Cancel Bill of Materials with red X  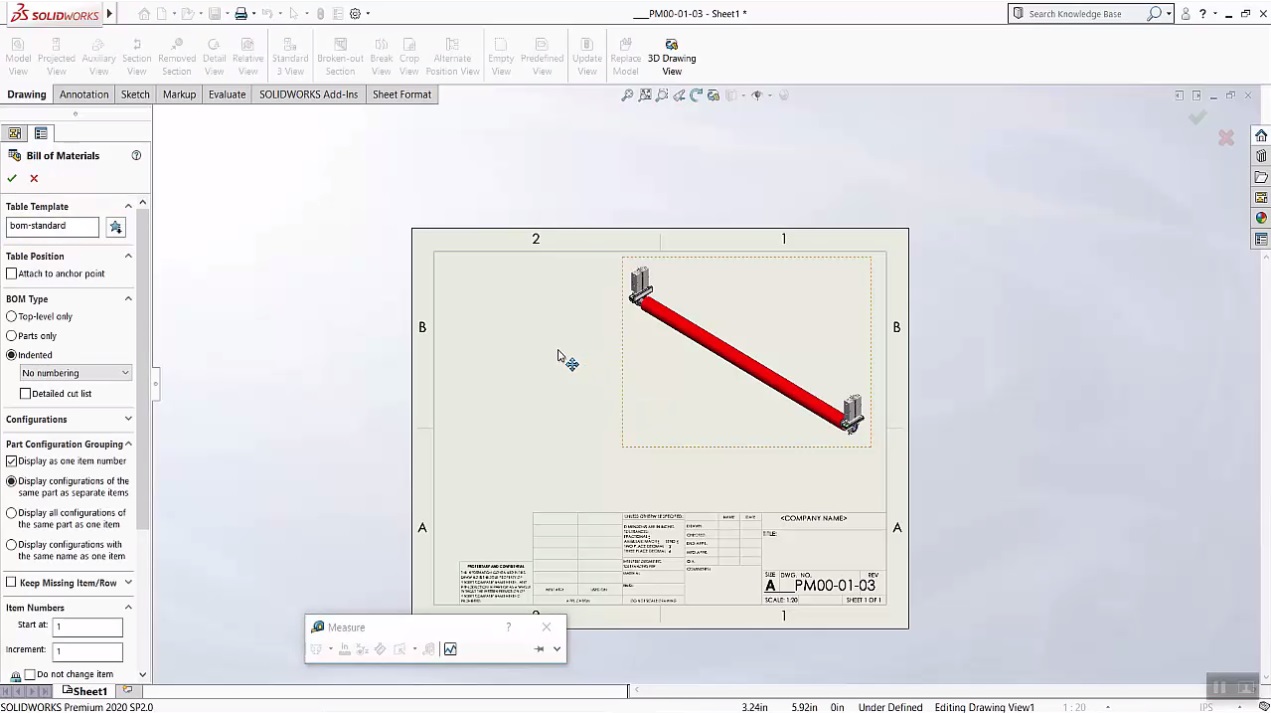(34, 178)
